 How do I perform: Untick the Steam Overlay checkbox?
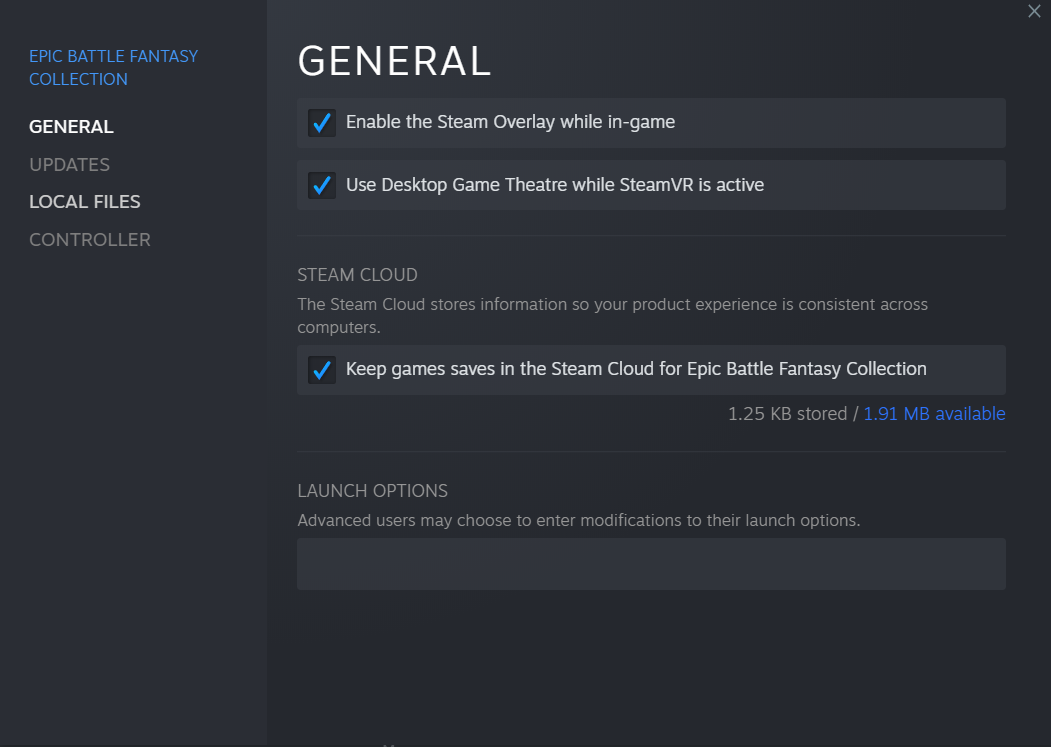tap(322, 123)
